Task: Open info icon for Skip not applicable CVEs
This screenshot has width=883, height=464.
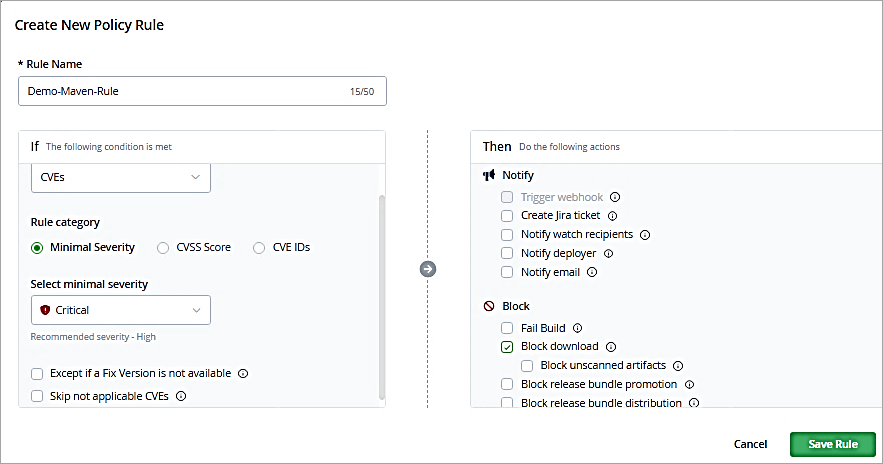Action: click(x=181, y=396)
